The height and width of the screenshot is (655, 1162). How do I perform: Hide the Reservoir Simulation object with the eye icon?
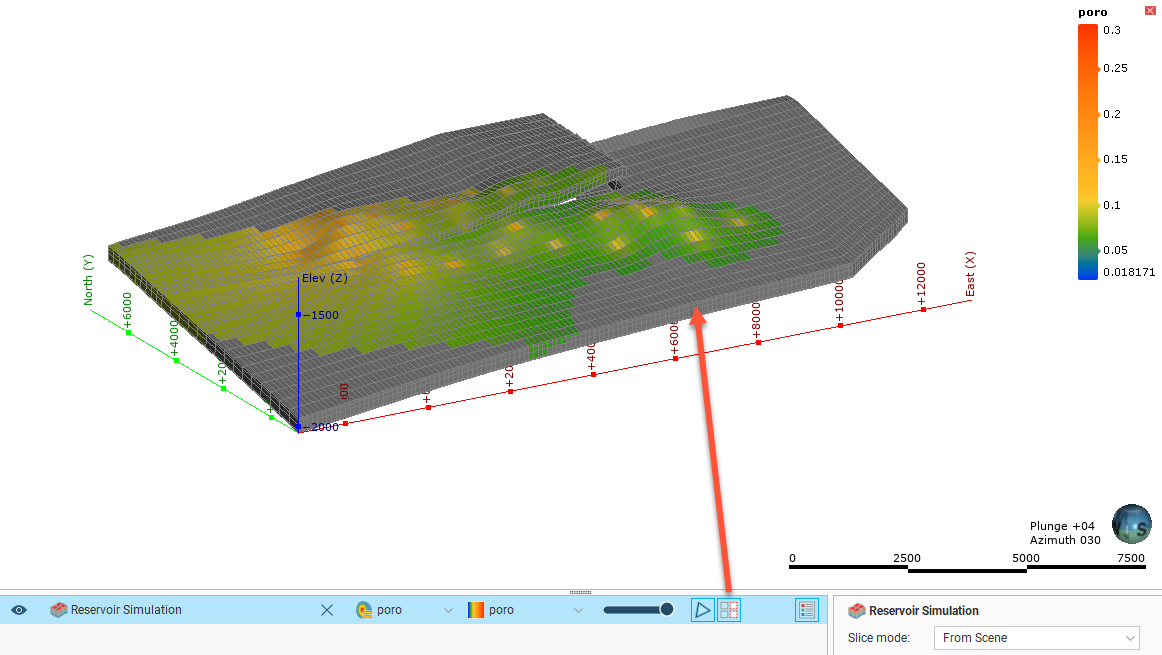coord(19,610)
